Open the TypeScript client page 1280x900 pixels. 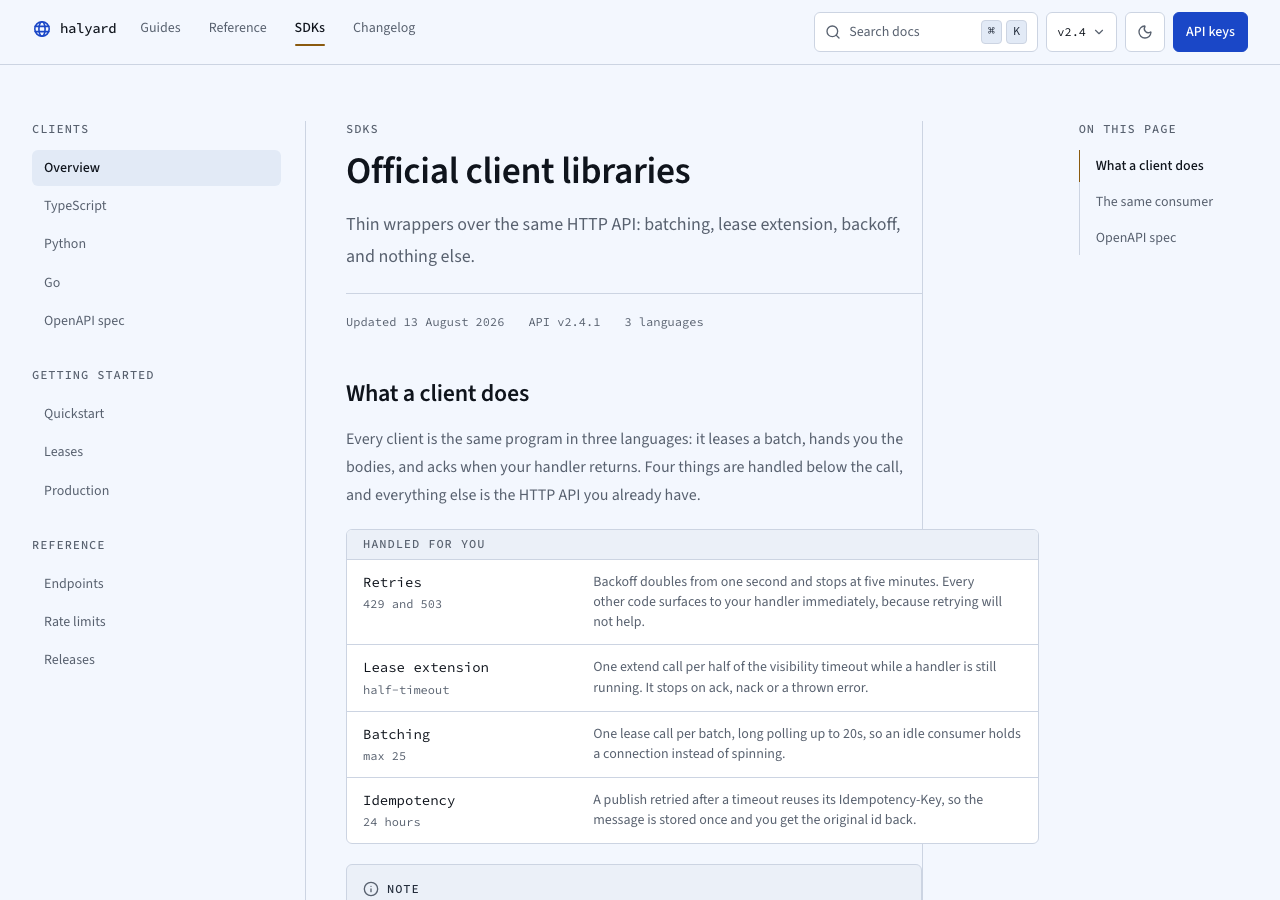[156, 206]
